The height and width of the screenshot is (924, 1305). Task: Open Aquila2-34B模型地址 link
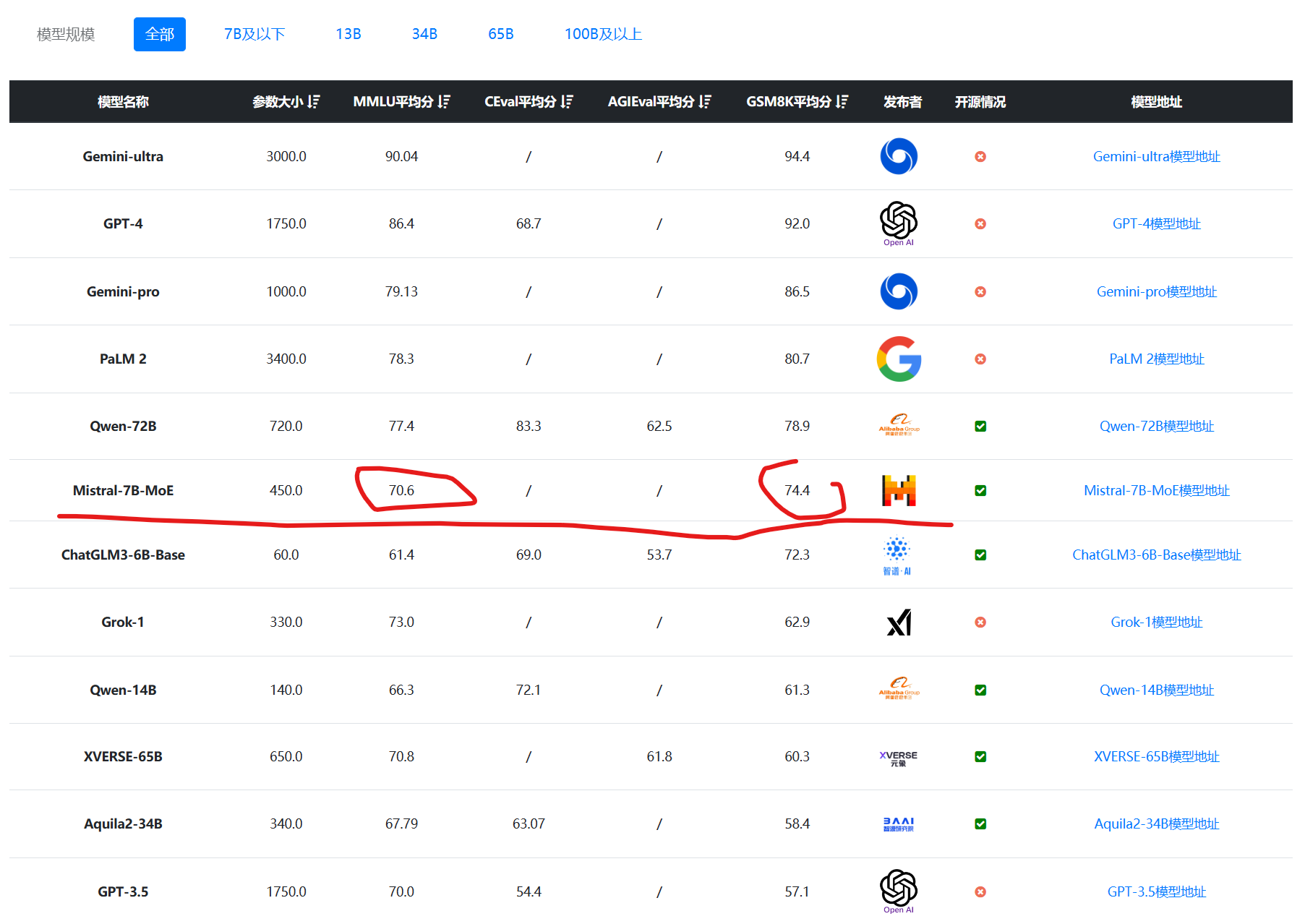[x=1157, y=824]
